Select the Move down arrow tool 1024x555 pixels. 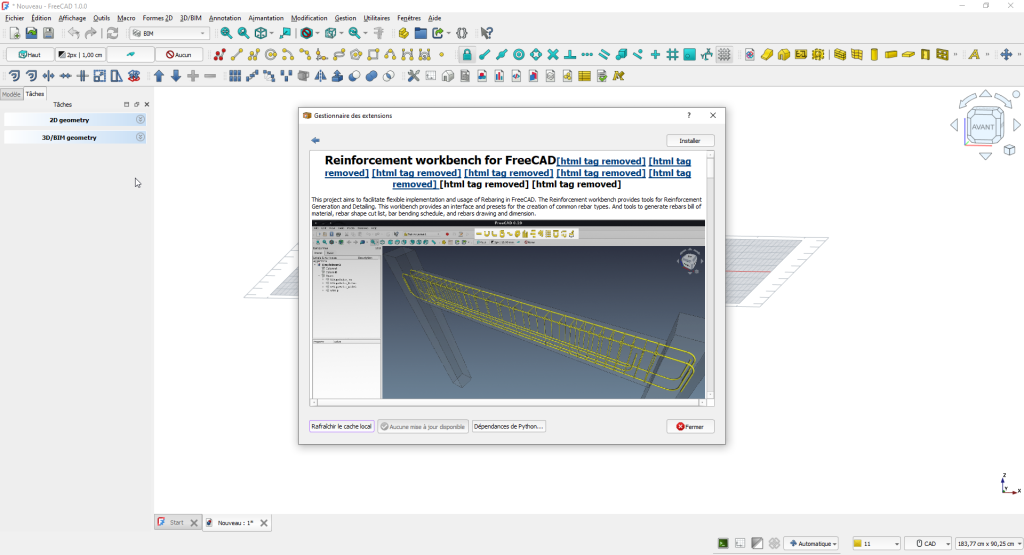click(x=176, y=76)
